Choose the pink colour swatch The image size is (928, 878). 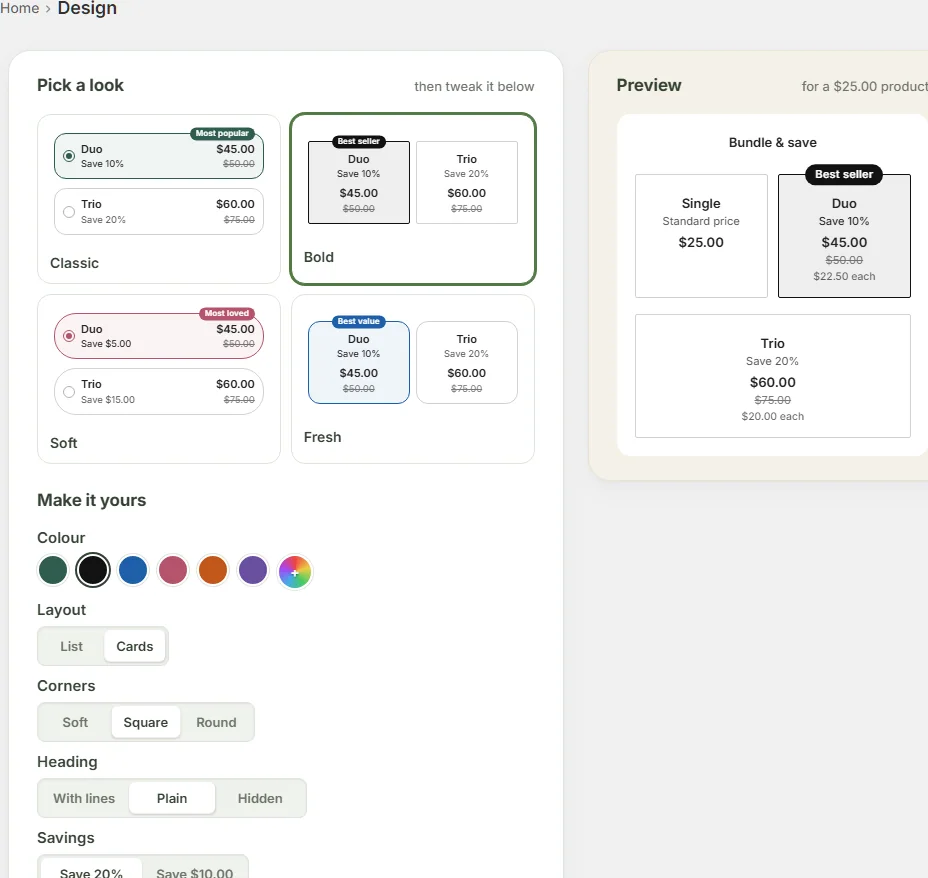[x=173, y=570]
